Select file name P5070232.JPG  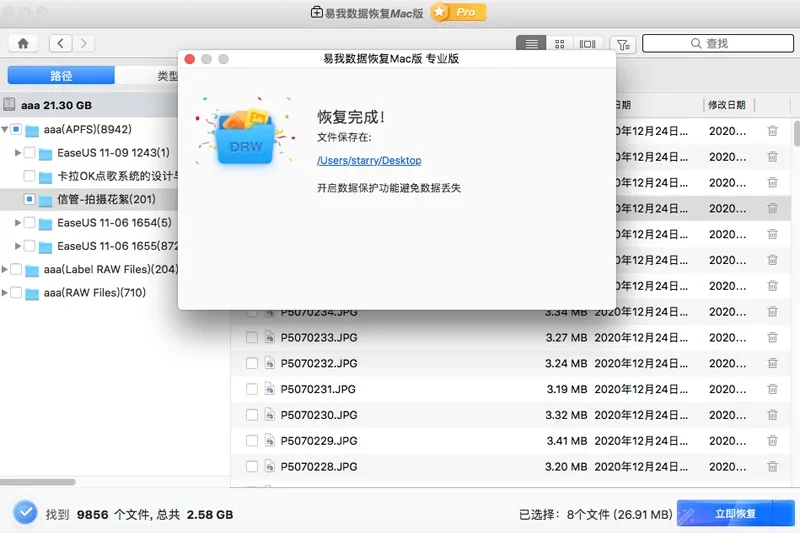coord(319,363)
